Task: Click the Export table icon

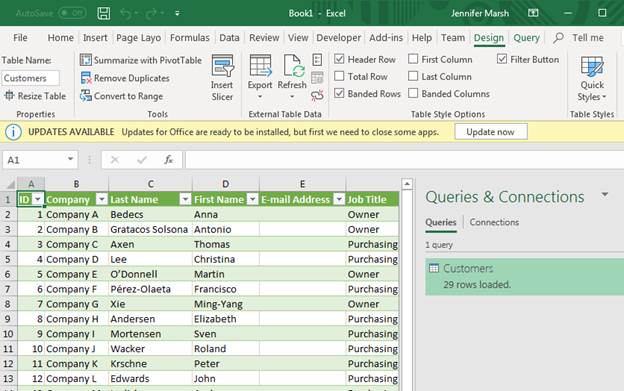Action: click(260, 66)
